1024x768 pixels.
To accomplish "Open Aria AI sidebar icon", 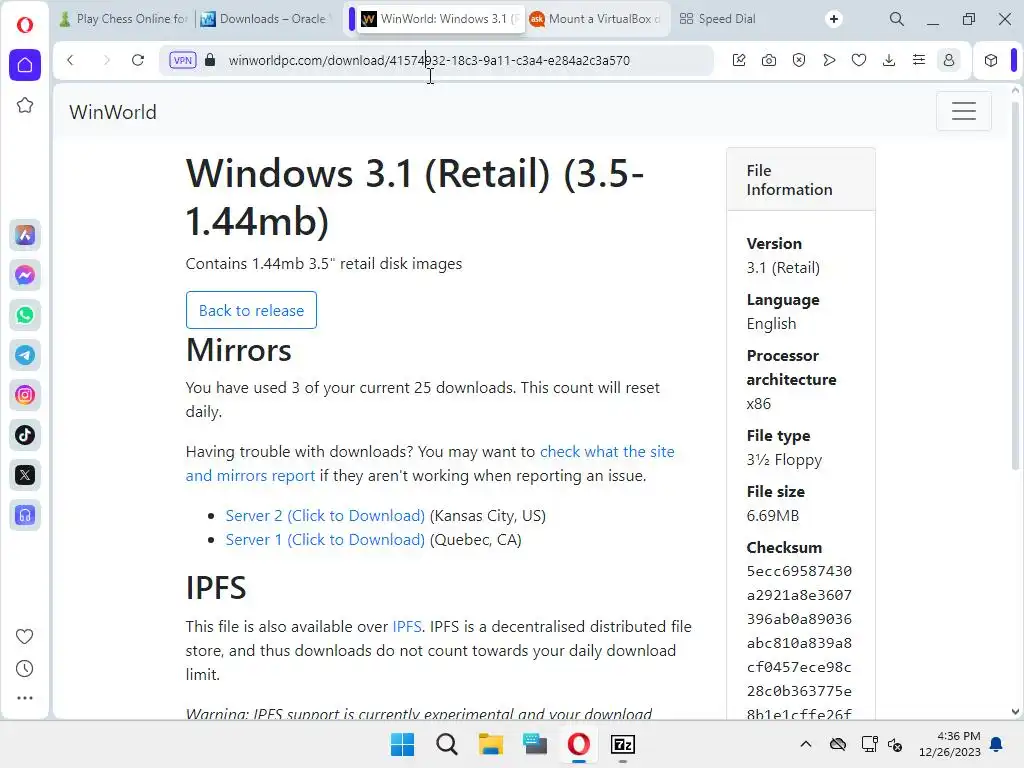I will tap(25, 235).
